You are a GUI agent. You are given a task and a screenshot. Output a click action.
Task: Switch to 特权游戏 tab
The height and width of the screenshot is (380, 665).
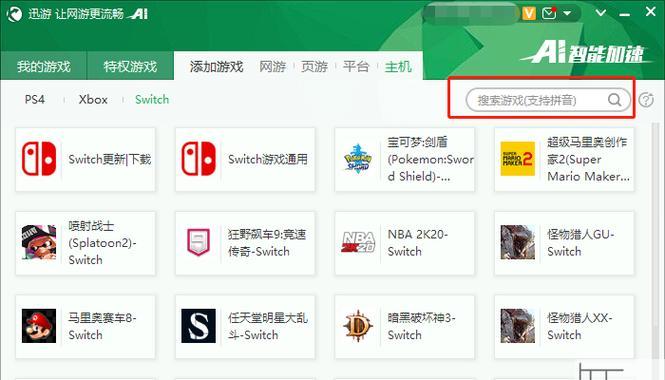coord(130,66)
